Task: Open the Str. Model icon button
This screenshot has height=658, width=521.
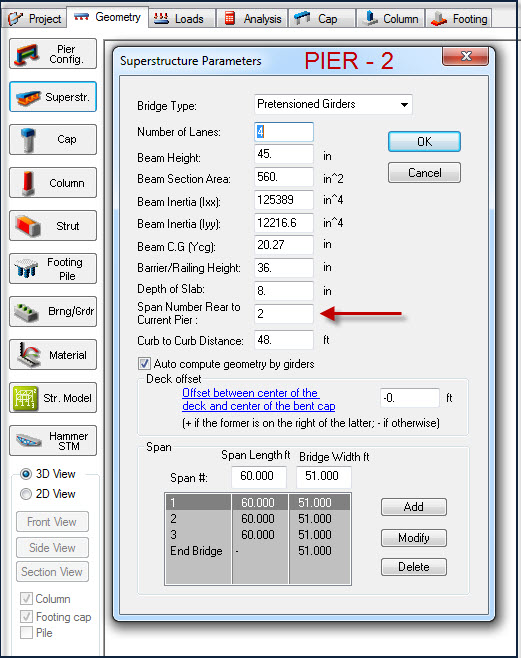Action: (53, 398)
